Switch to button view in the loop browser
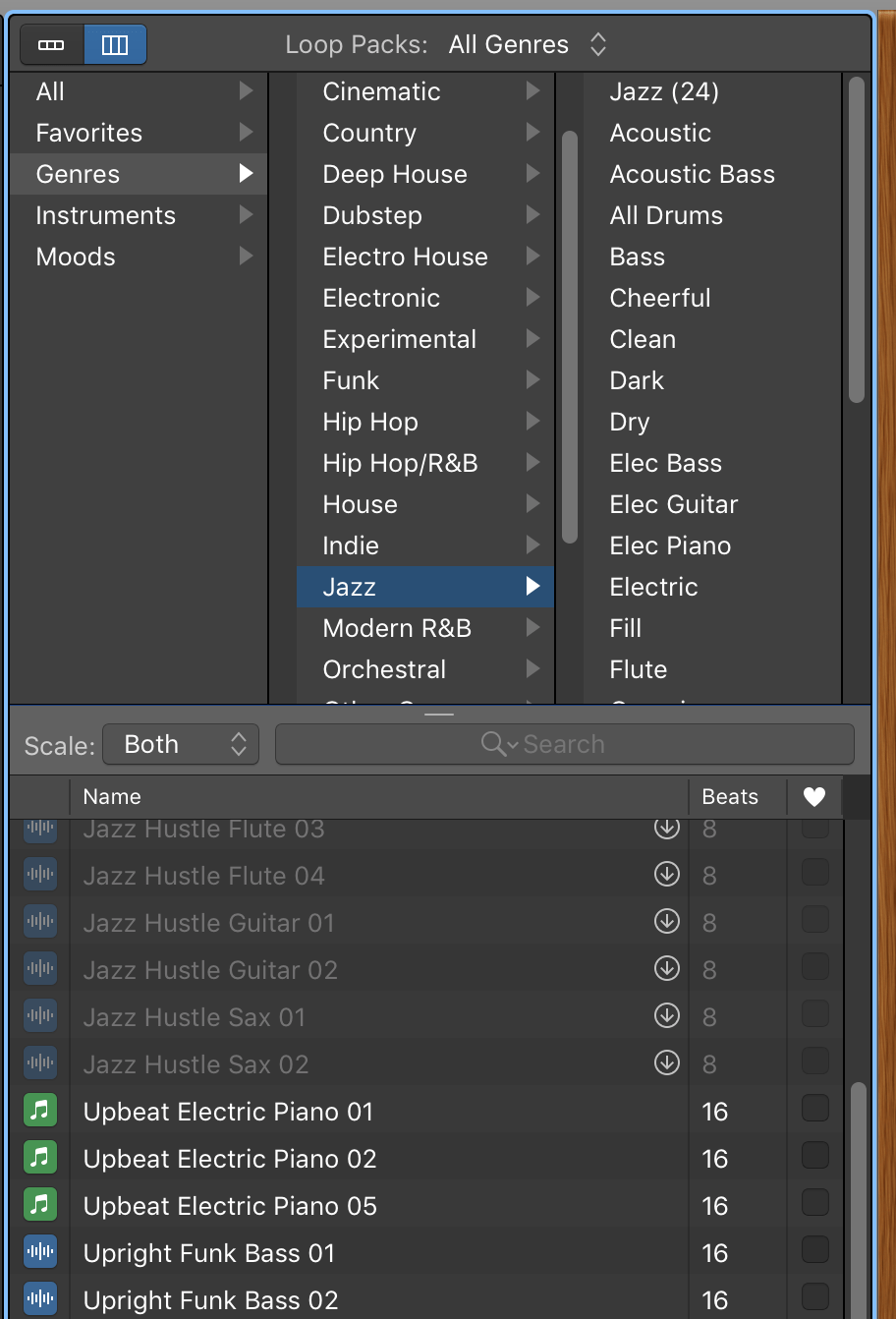 51,44
